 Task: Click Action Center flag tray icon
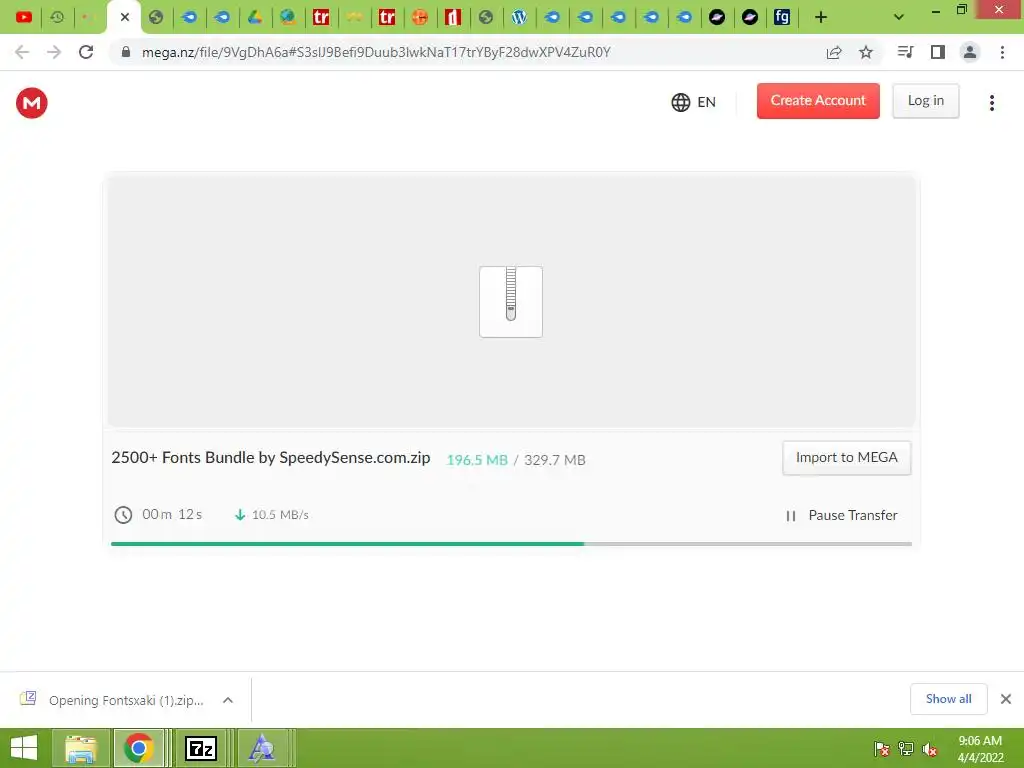(882, 748)
